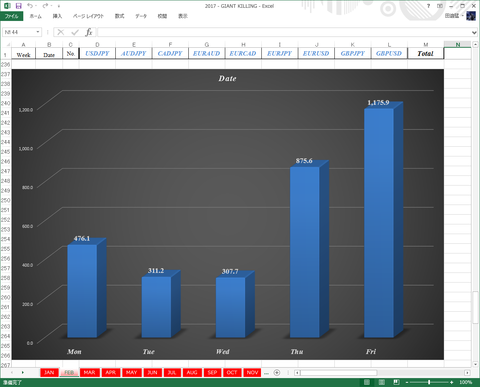The height and width of the screenshot is (387, 480).
Task: Click the Insert Function fx icon
Action: 89,32
